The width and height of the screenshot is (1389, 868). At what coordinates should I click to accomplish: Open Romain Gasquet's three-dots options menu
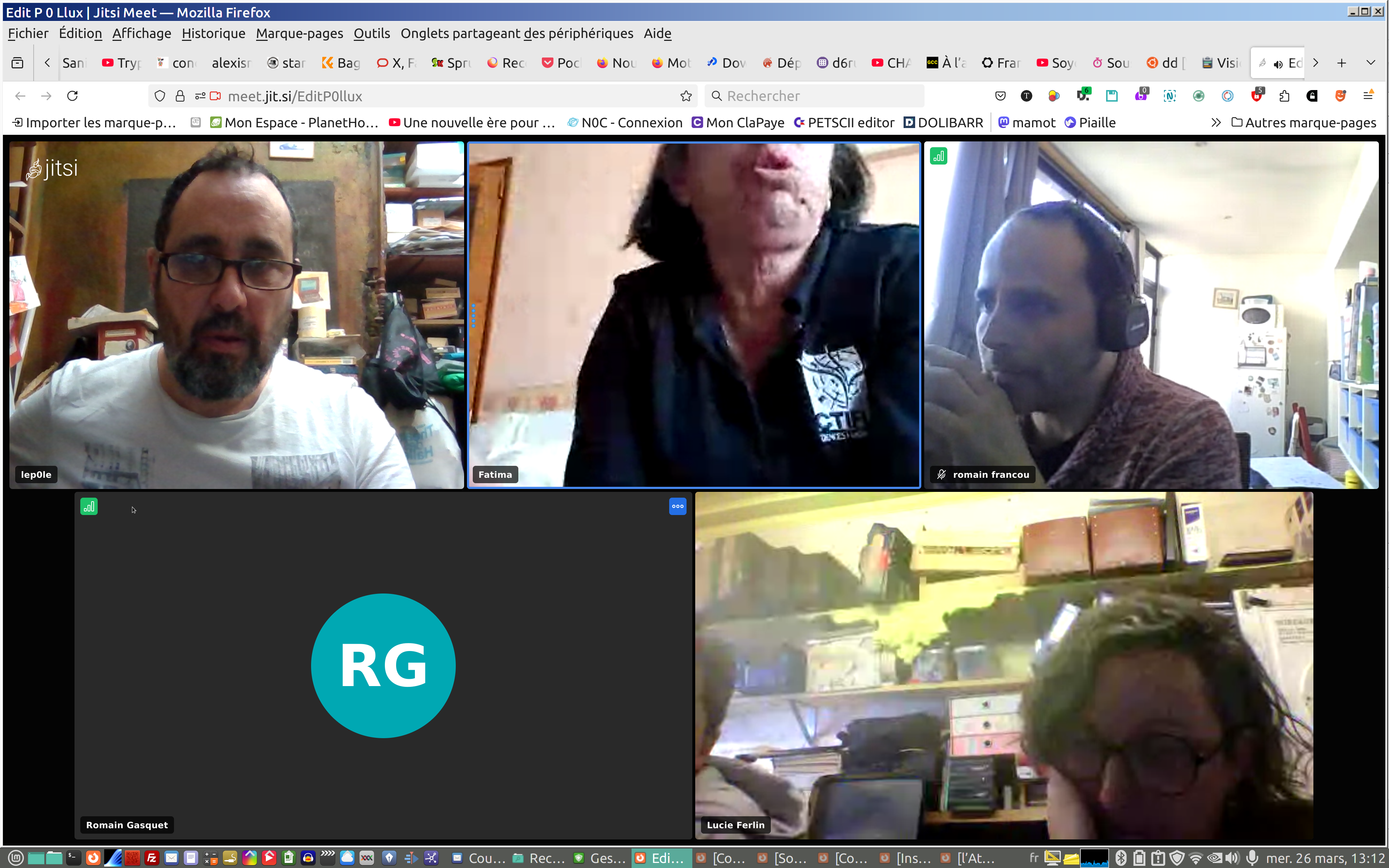coord(677,506)
